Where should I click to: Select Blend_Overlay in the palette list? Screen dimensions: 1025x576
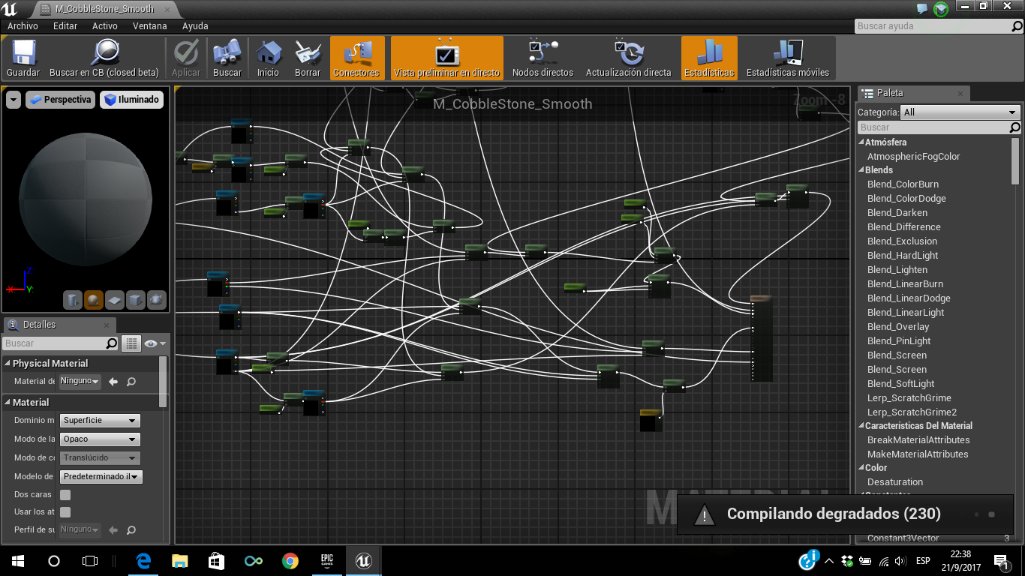tap(898, 327)
